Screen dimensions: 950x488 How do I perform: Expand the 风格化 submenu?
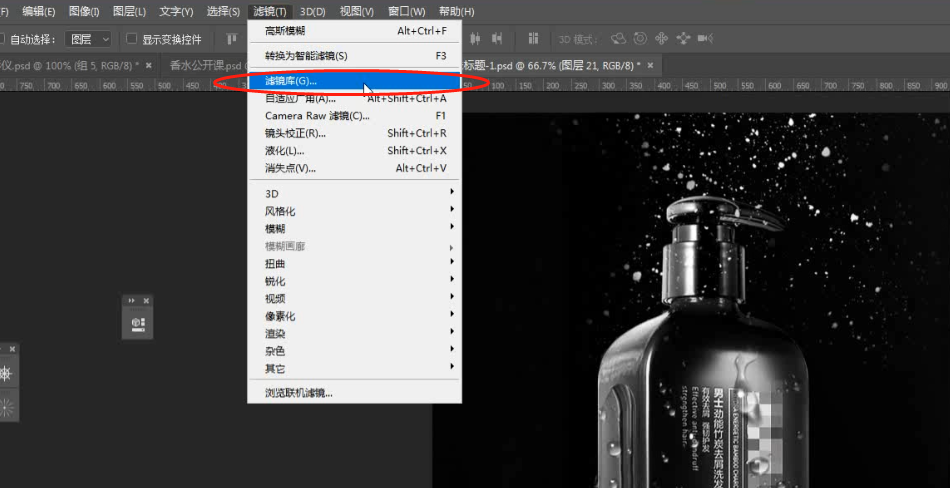coord(354,212)
